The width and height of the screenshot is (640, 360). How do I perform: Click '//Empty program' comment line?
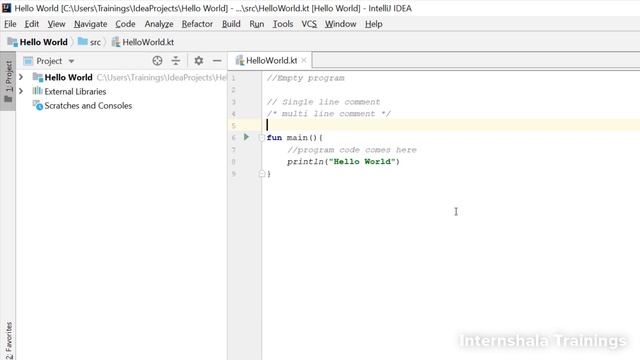pos(305,78)
